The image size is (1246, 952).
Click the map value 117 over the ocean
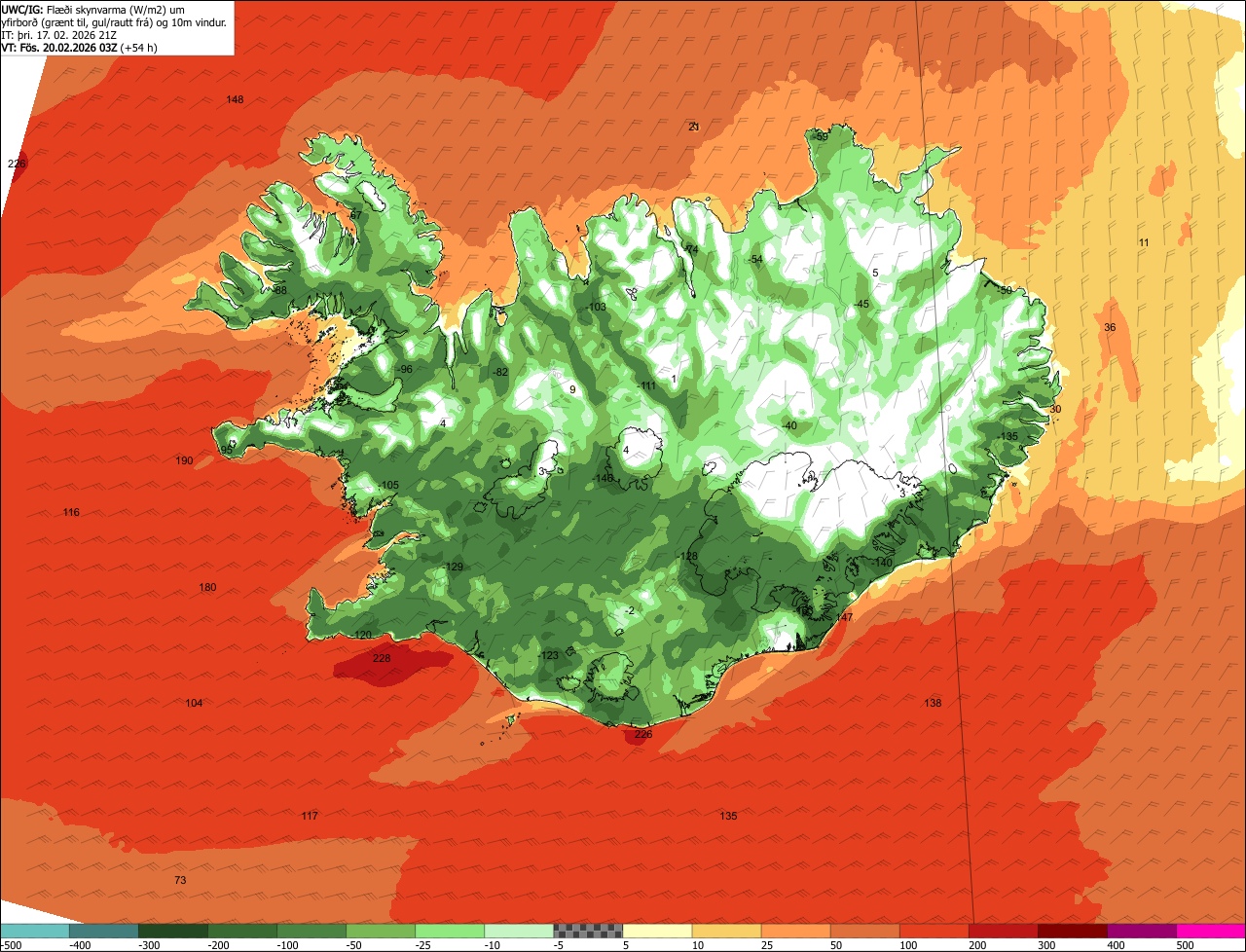310,816
